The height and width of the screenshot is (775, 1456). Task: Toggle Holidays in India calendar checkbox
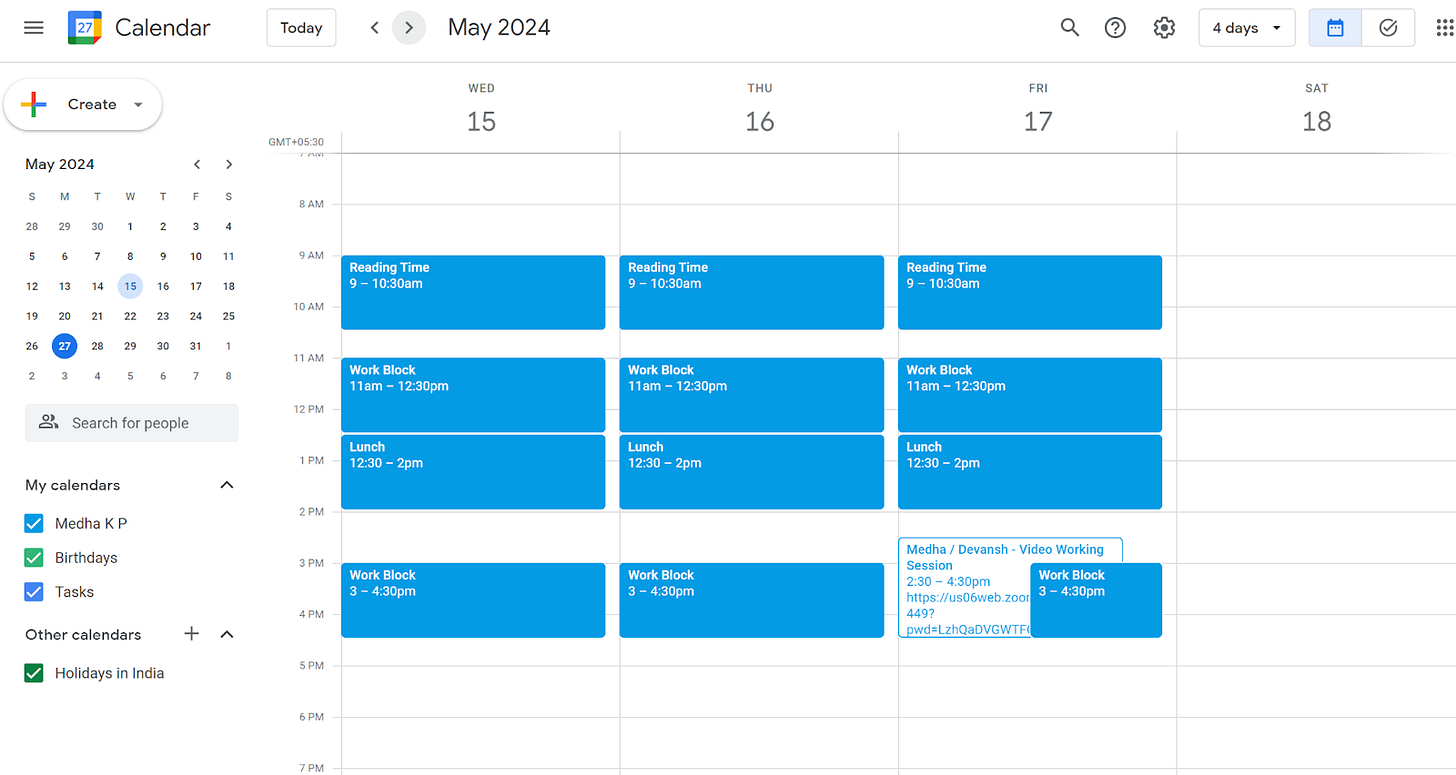point(34,673)
